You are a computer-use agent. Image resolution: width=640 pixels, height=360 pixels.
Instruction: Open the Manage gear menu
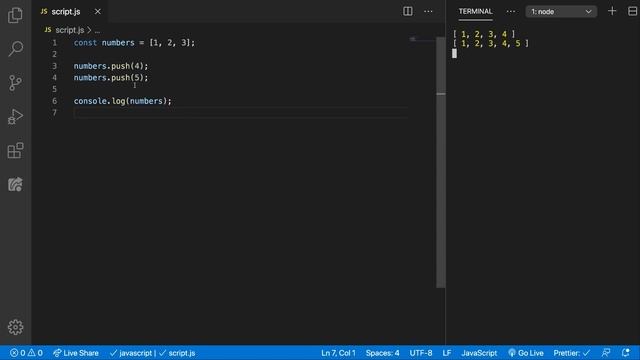click(16, 327)
